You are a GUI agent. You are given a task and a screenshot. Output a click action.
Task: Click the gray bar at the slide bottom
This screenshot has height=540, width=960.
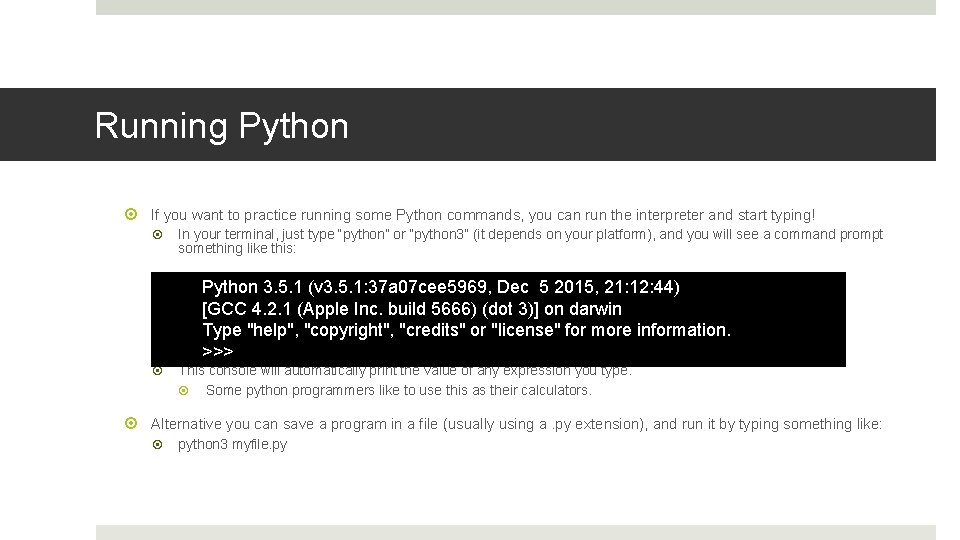pyautogui.click(x=515, y=532)
